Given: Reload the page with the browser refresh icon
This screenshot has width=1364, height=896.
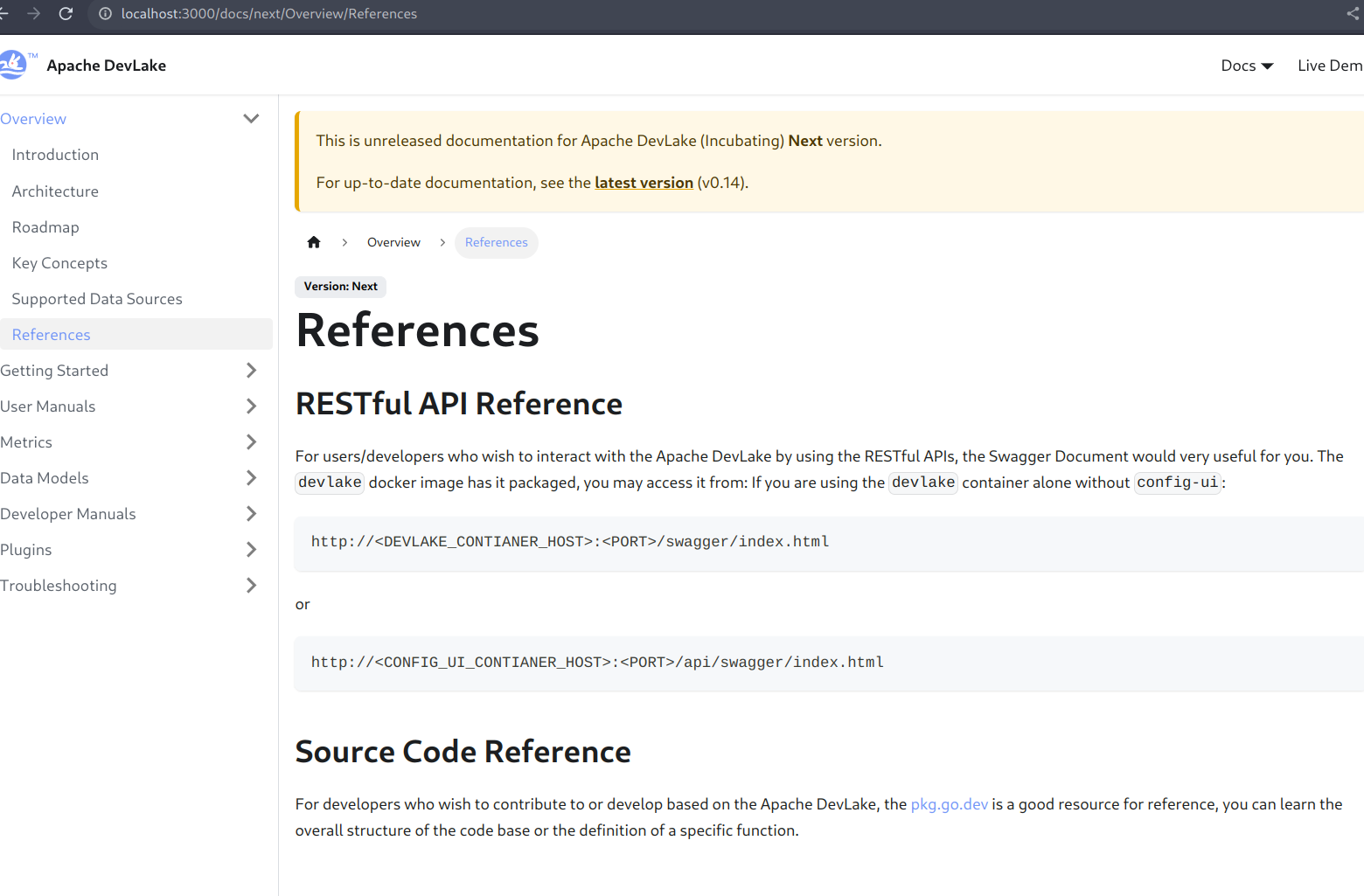Looking at the screenshot, I should [x=66, y=14].
